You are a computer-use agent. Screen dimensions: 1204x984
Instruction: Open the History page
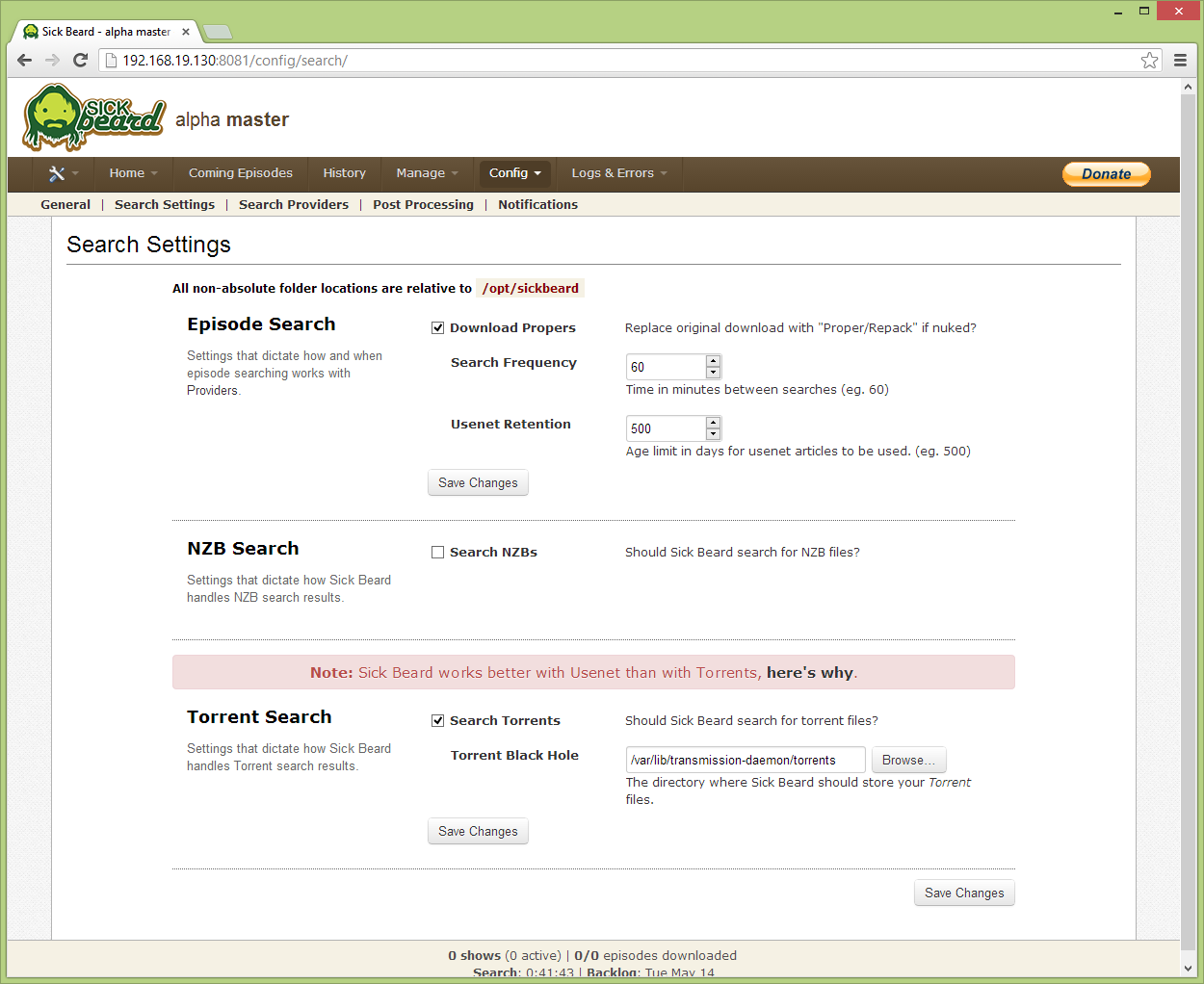coord(345,173)
